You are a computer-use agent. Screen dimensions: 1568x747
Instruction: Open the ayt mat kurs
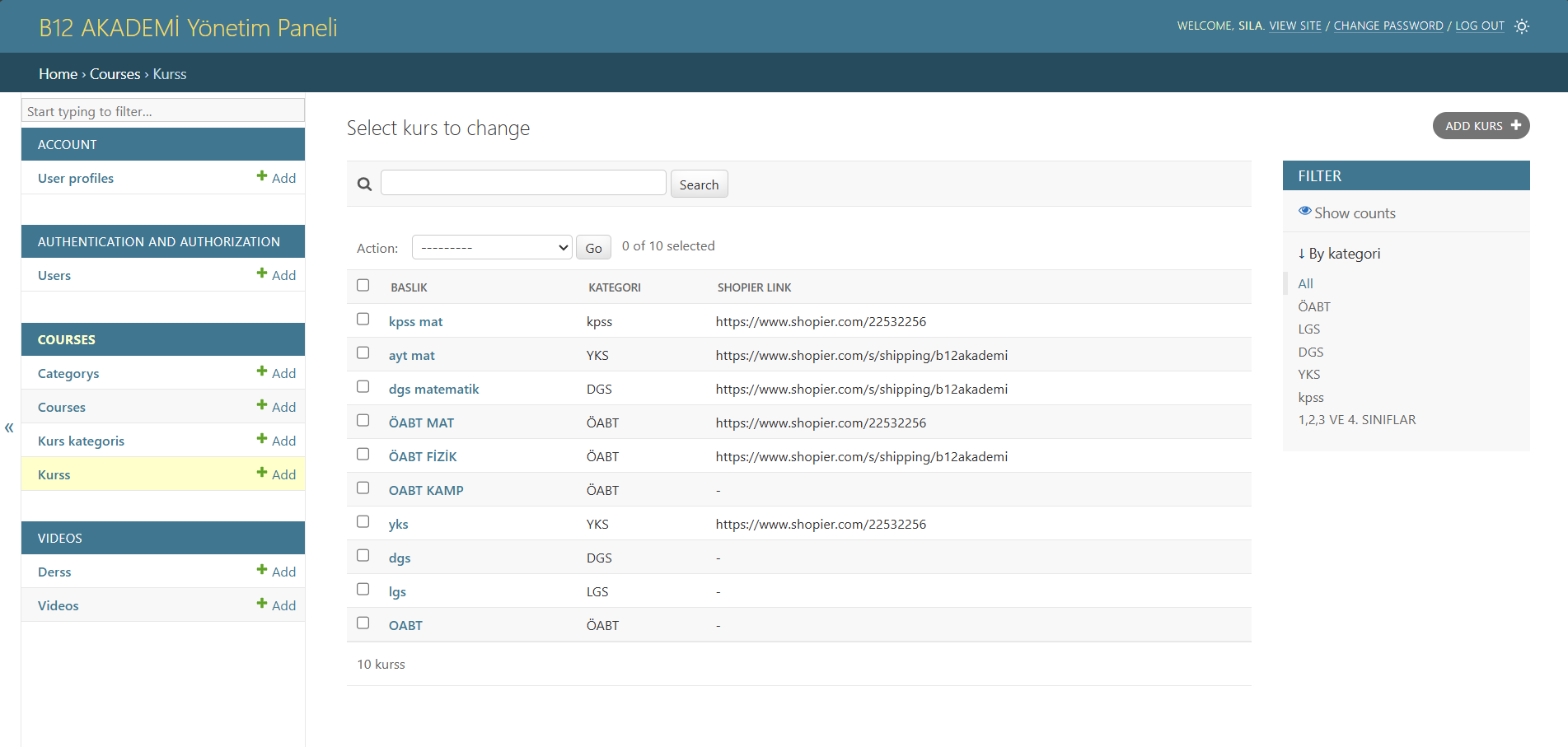pyautogui.click(x=411, y=356)
